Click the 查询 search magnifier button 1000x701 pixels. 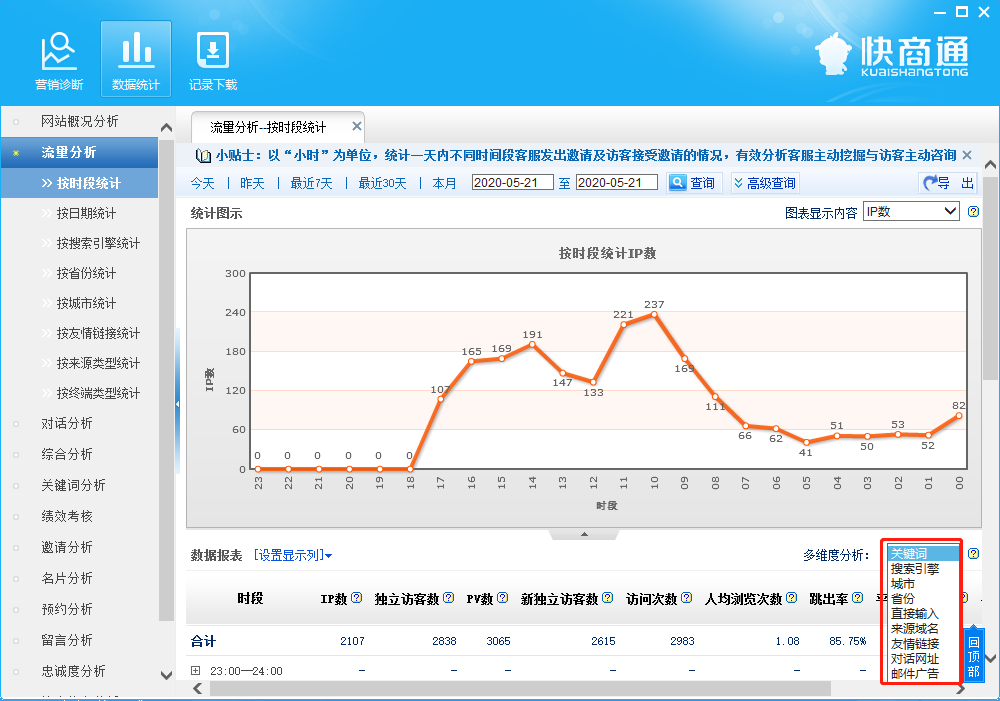tap(693, 183)
